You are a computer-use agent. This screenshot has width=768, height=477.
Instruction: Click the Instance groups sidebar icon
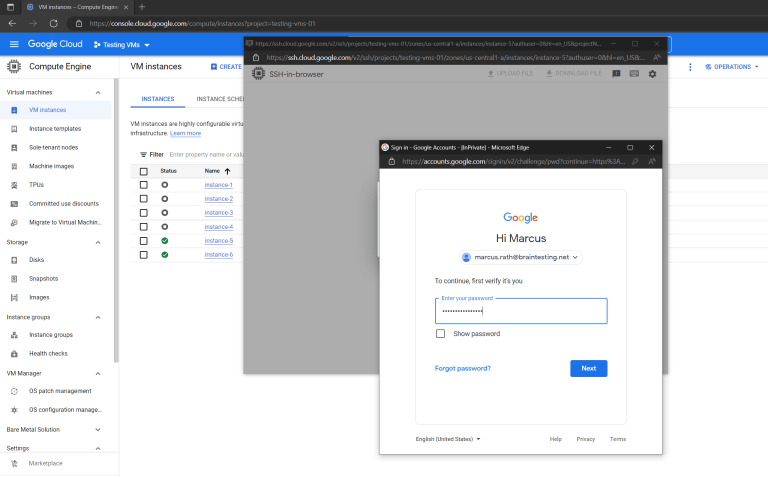coord(14,335)
